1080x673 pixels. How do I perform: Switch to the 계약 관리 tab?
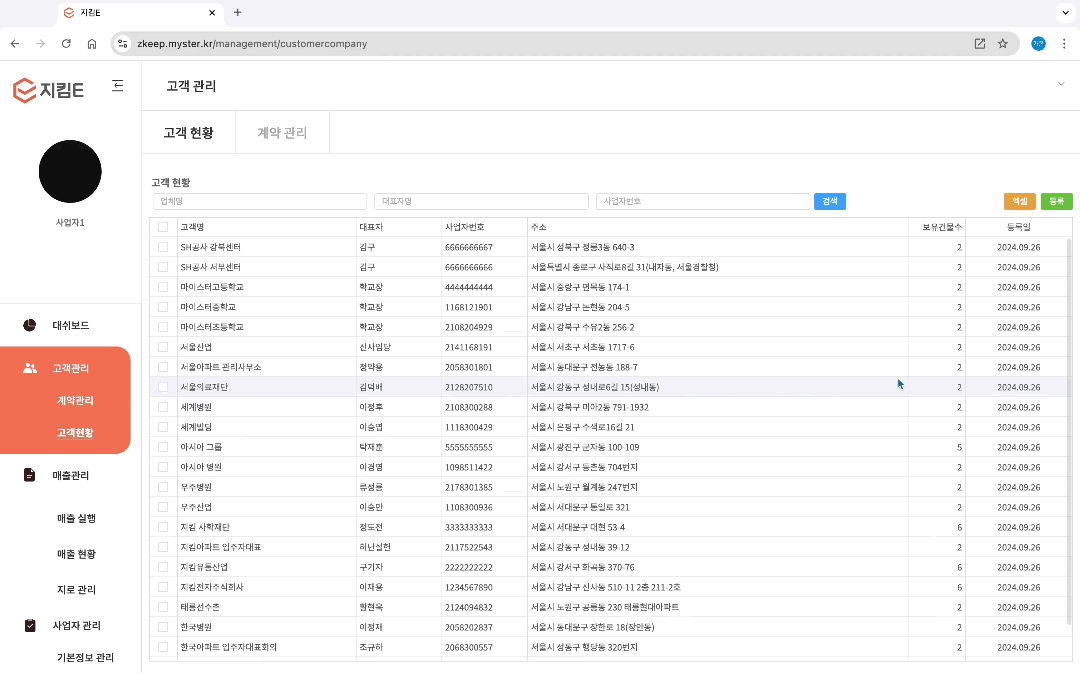(x=282, y=133)
